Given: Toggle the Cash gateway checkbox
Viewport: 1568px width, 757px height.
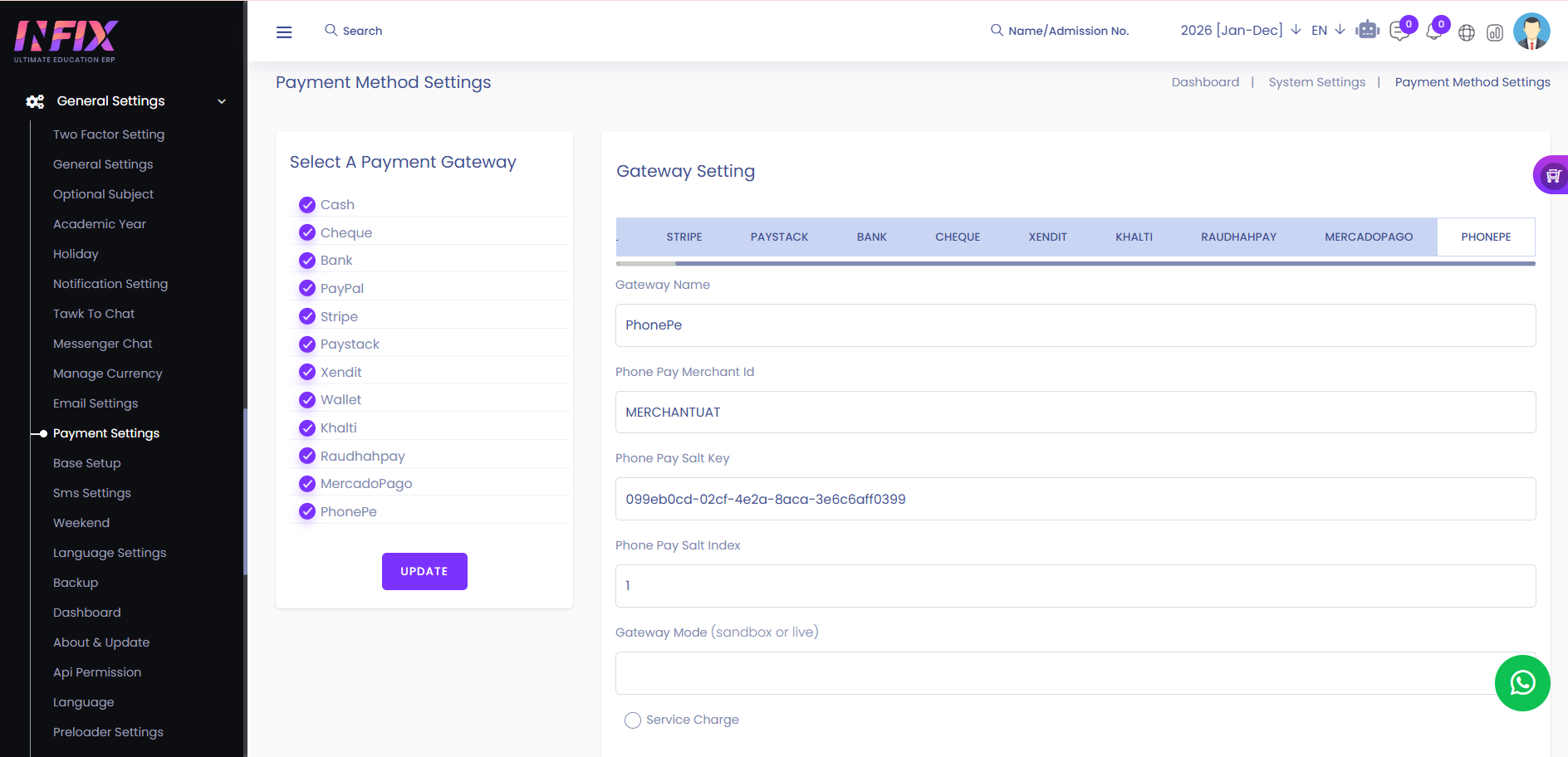Looking at the screenshot, I should pos(307,204).
